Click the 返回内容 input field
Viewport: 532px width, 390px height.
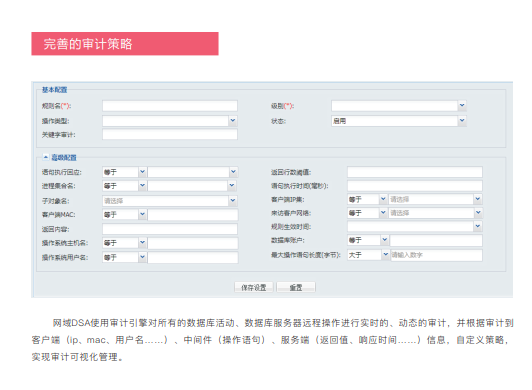pyautogui.click(x=170, y=229)
